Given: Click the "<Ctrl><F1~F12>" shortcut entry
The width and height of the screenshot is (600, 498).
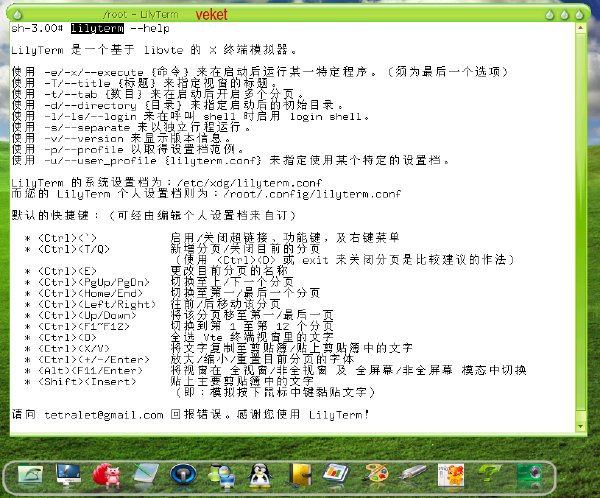Looking at the screenshot, I should pyautogui.click(x=84, y=327).
